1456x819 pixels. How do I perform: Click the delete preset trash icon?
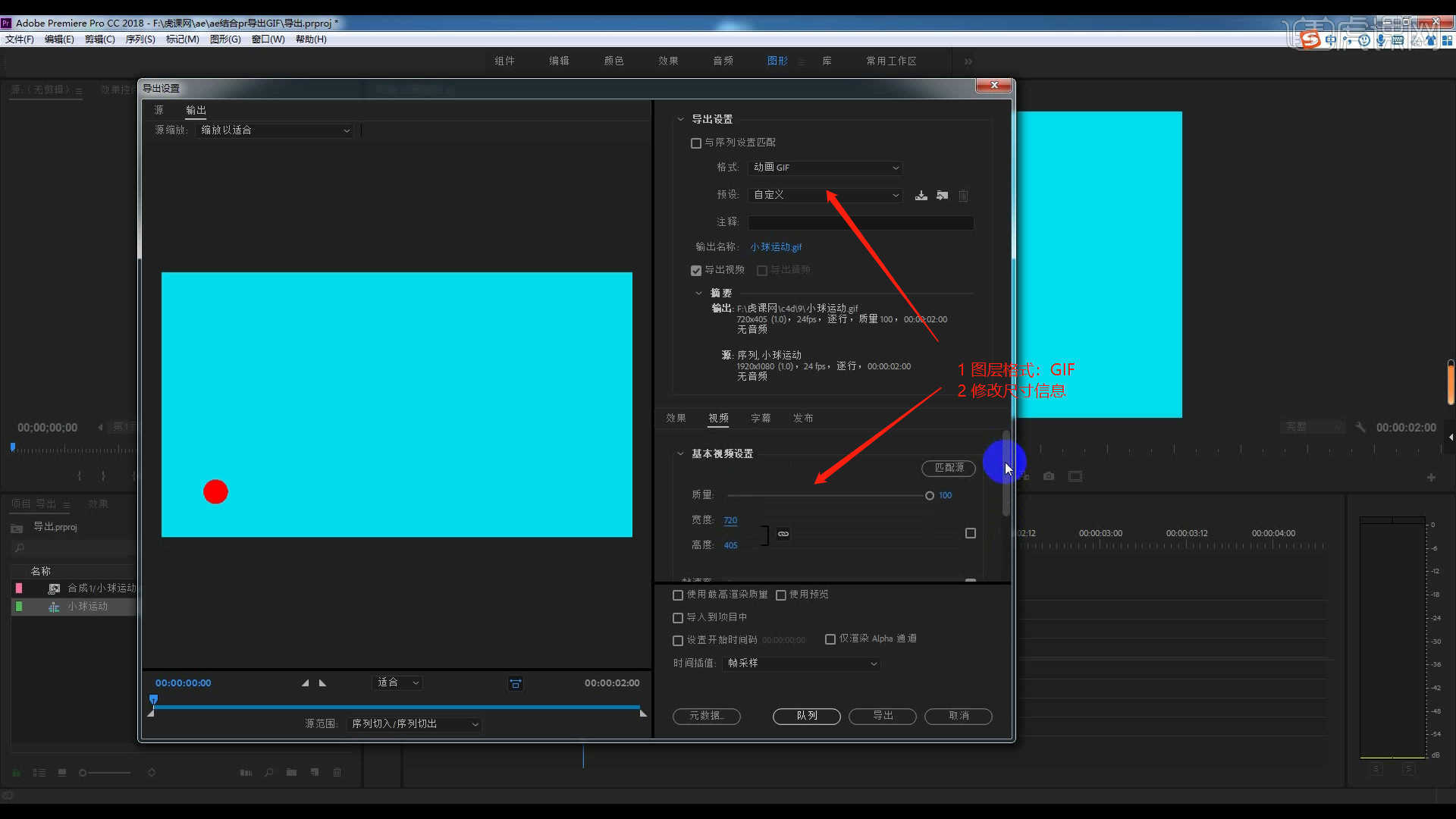point(963,196)
